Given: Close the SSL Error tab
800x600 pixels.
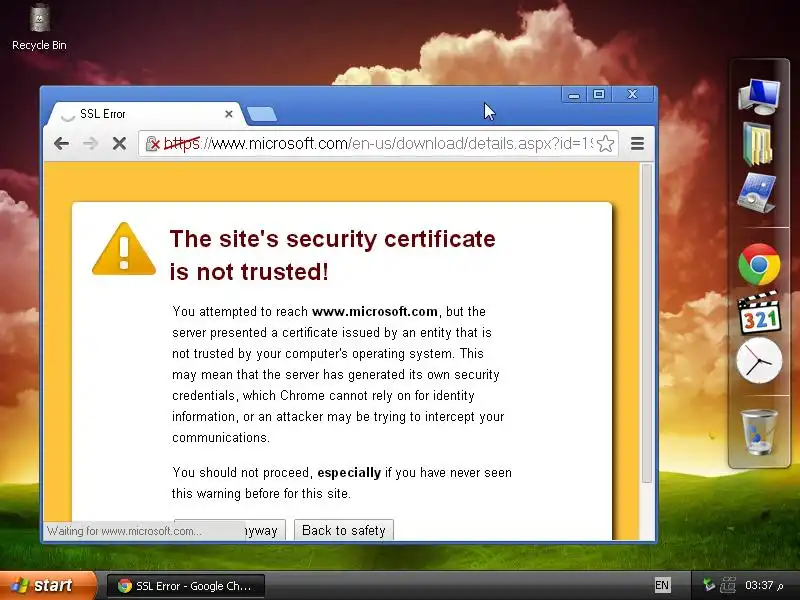Looking at the screenshot, I should pos(229,114).
